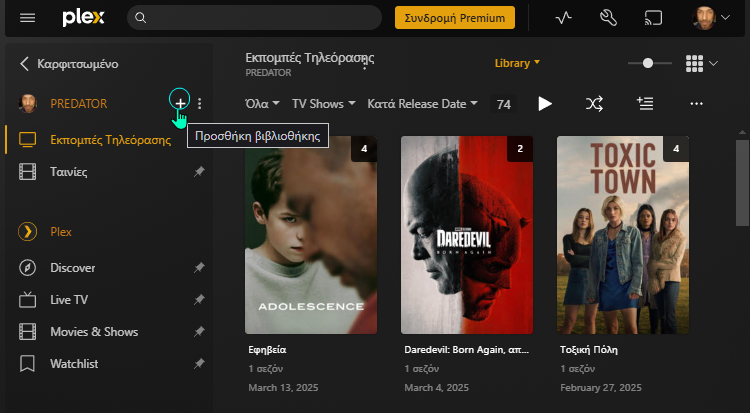Open the Activity pulse icon
This screenshot has height=413, width=750.
(563, 18)
